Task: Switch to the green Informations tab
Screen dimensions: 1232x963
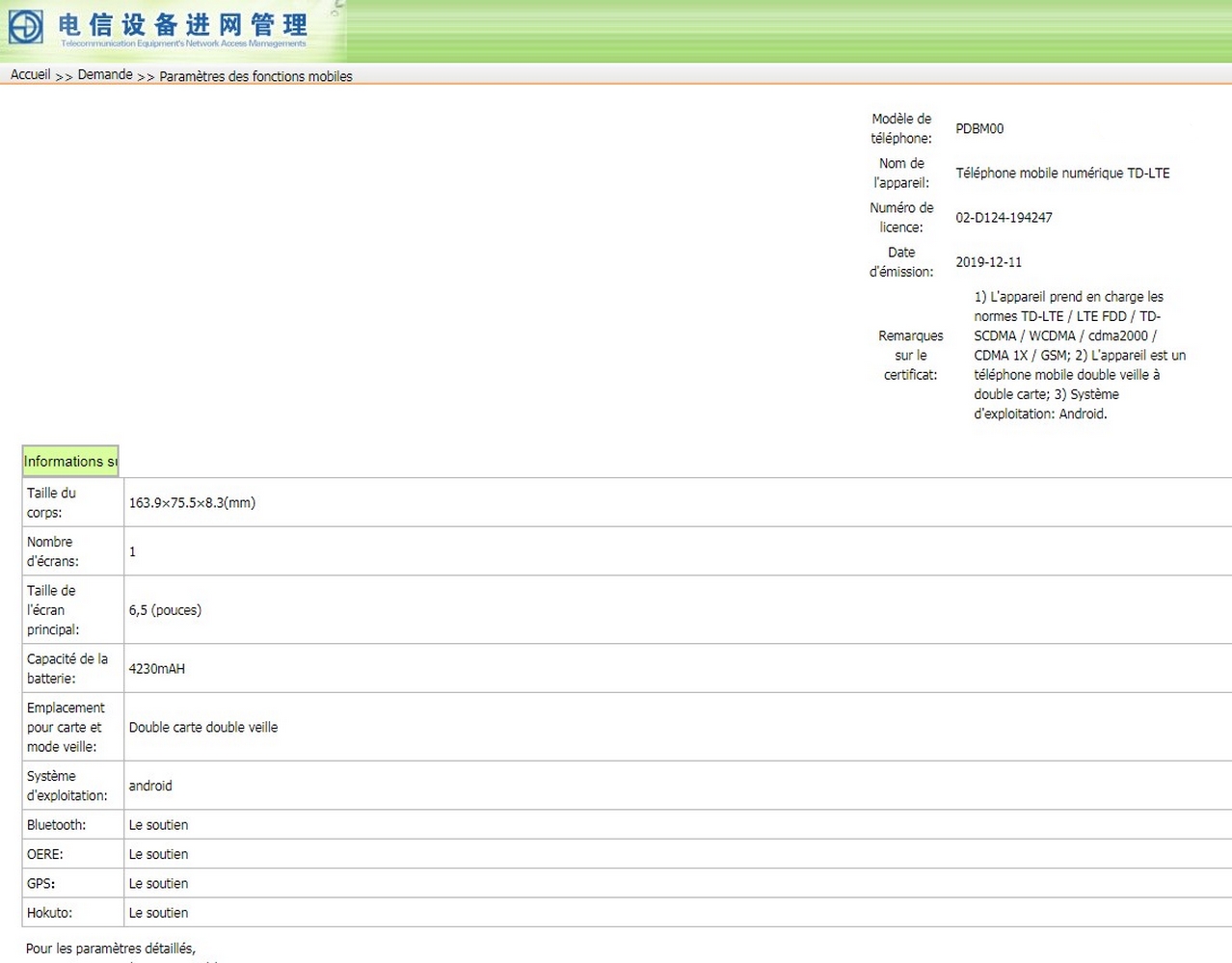Action: click(70, 462)
